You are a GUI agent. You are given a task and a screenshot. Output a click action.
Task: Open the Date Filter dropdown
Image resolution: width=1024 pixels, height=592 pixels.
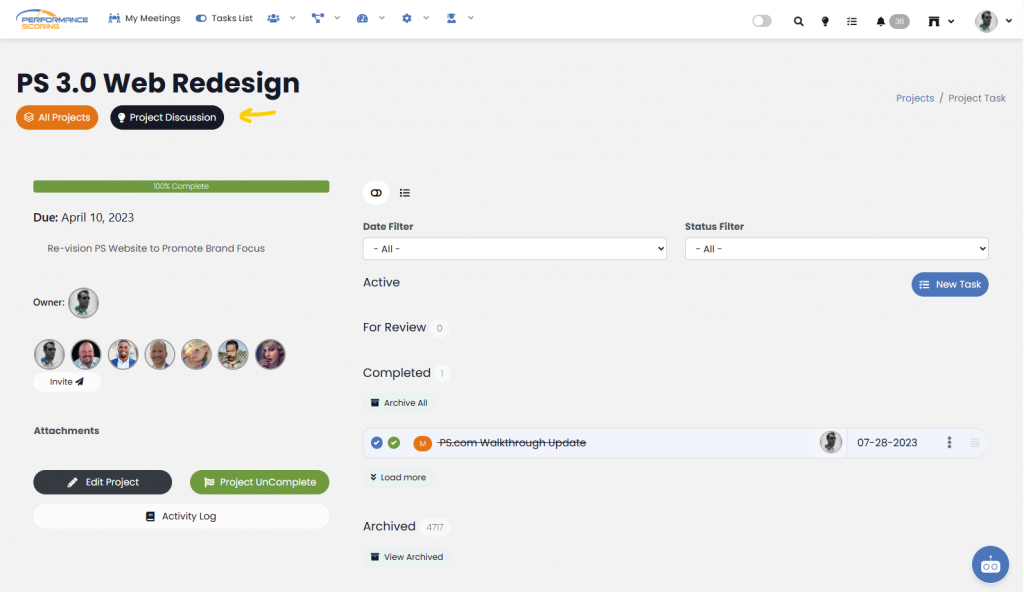point(514,248)
